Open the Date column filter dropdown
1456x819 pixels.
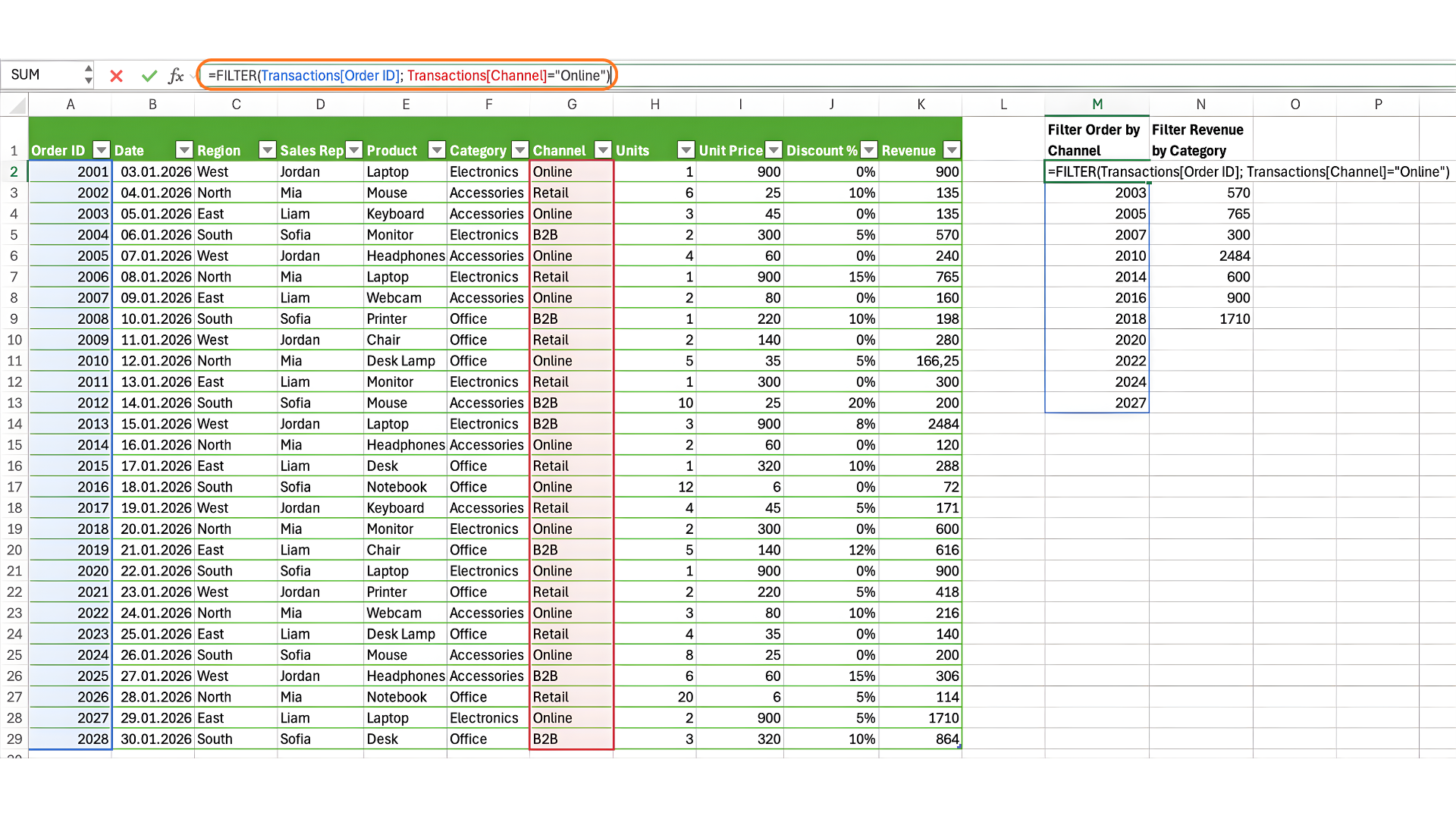tap(184, 150)
